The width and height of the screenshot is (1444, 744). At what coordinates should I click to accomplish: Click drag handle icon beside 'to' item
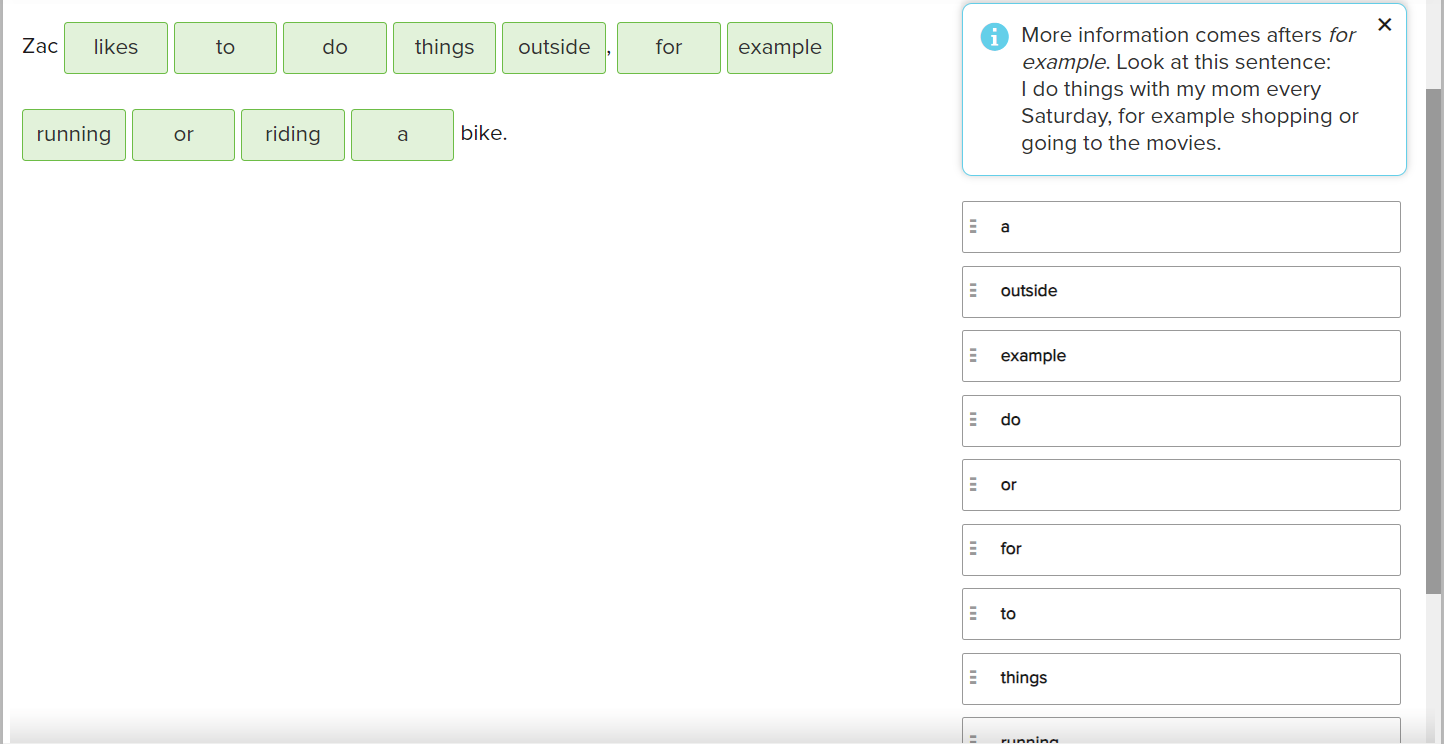coord(973,614)
